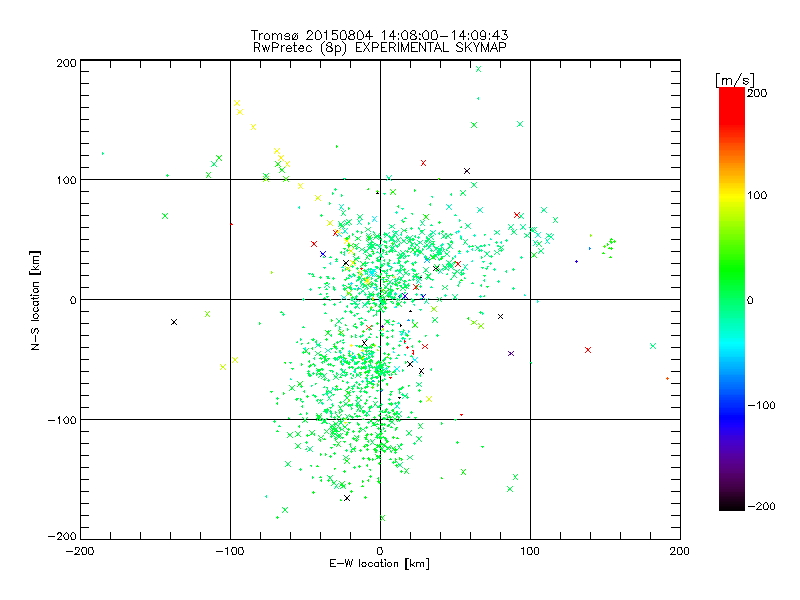This screenshot has height=600, width=800.
Task: Click the 'E-W location [km]' axis label
Action: pos(379,564)
